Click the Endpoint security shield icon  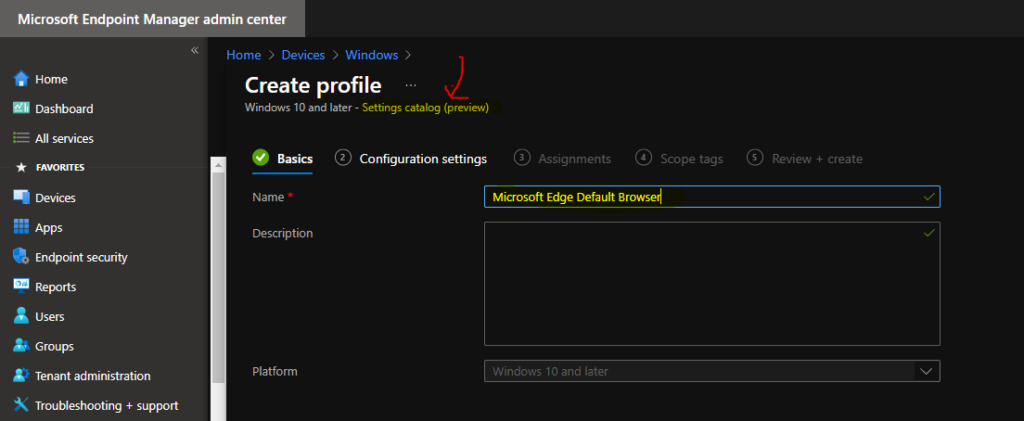point(22,257)
